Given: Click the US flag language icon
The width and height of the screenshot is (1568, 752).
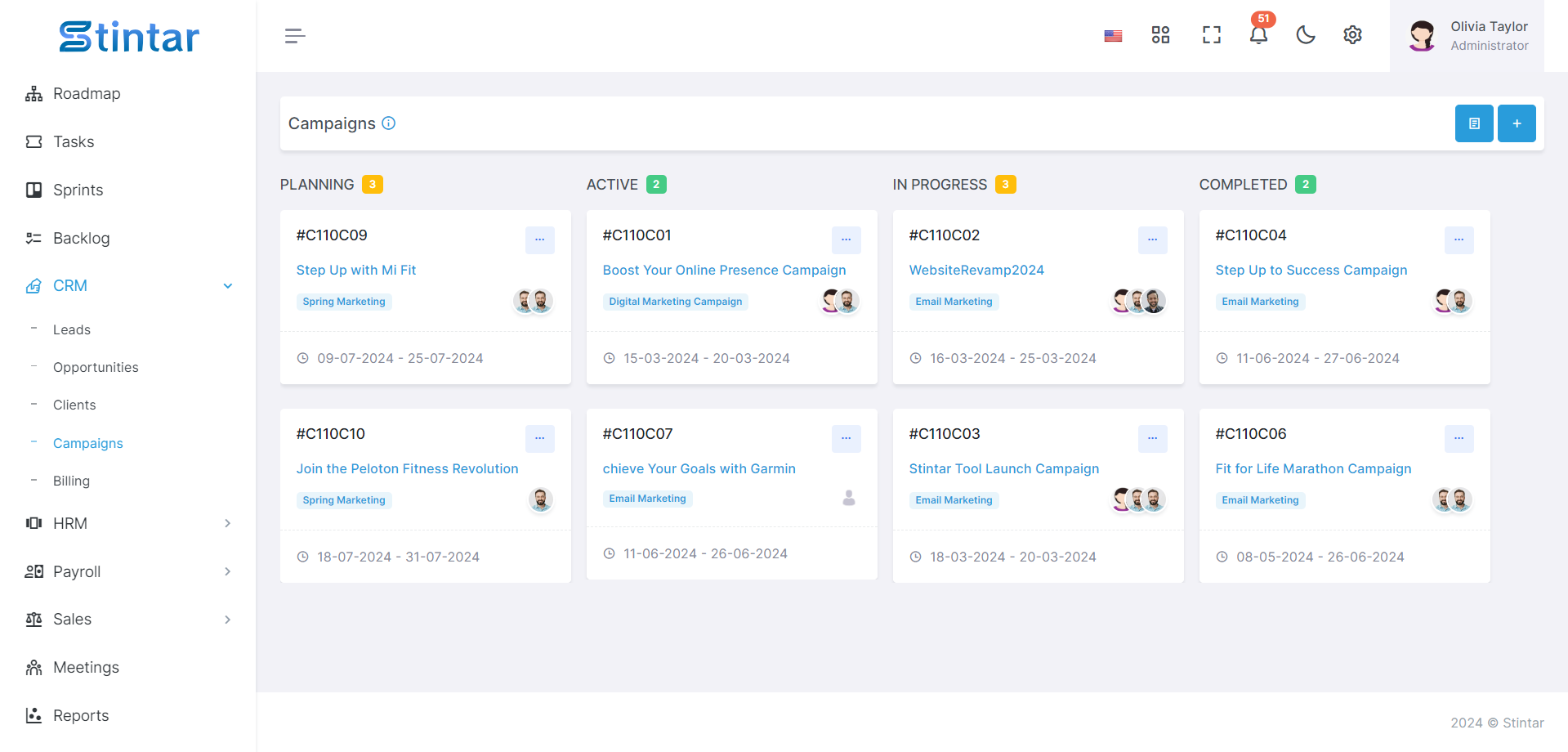Looking at the screenshot, I should click(x=1113, y=36).
